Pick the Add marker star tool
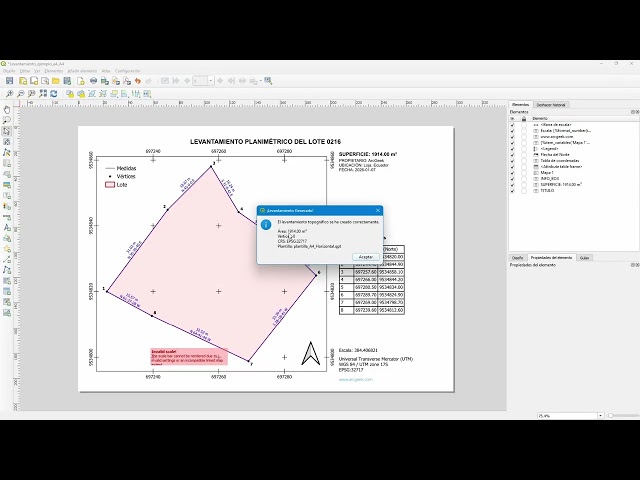The image size is (640, 480). 7,249
